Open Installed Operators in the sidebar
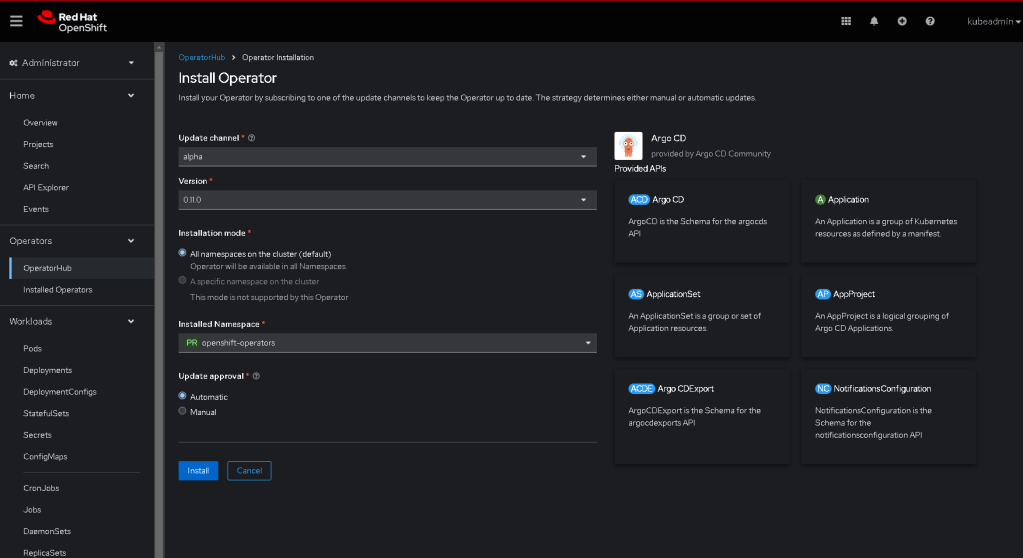Image resolution: width=1023 pixels, height=558 pixels. pyautogui.click(x=57, y=290)
